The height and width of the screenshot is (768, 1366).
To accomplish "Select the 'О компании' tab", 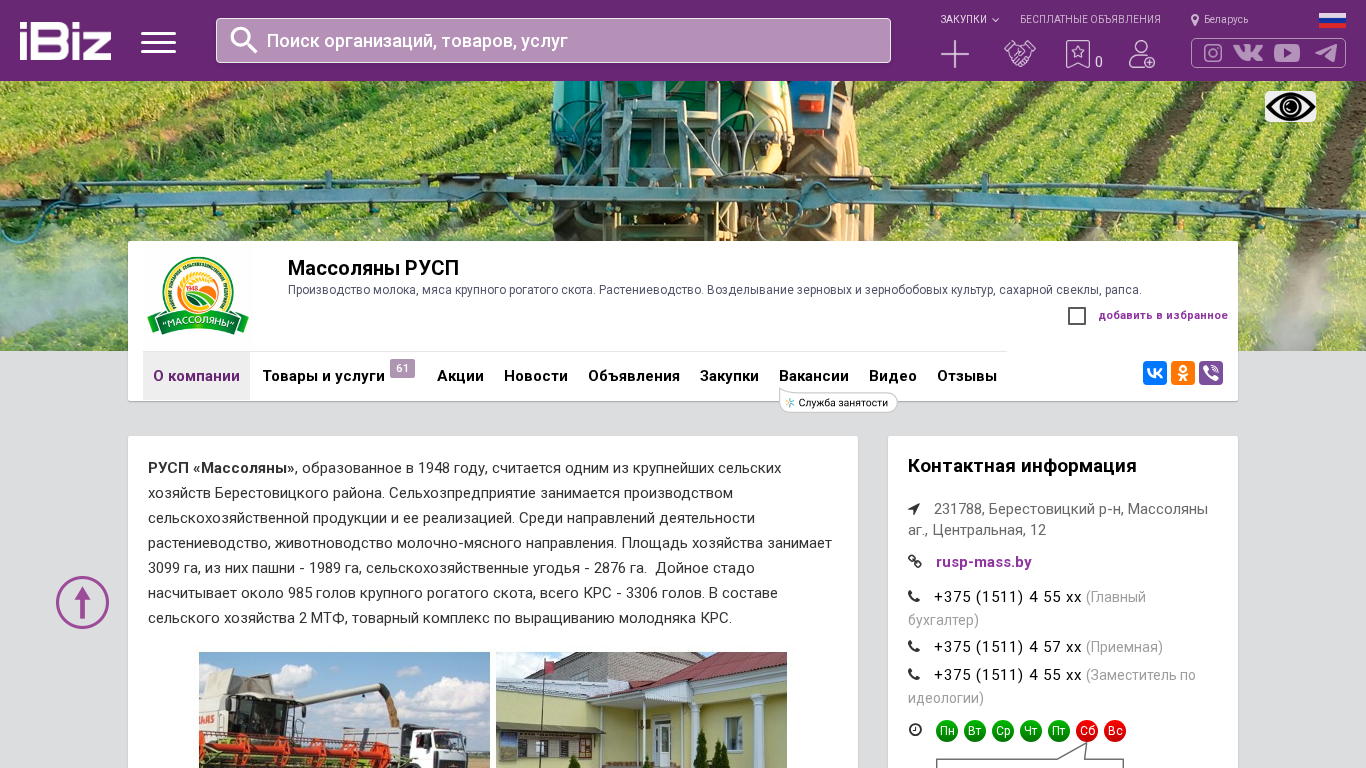I will pyautogui.click(x=196, y=376).
